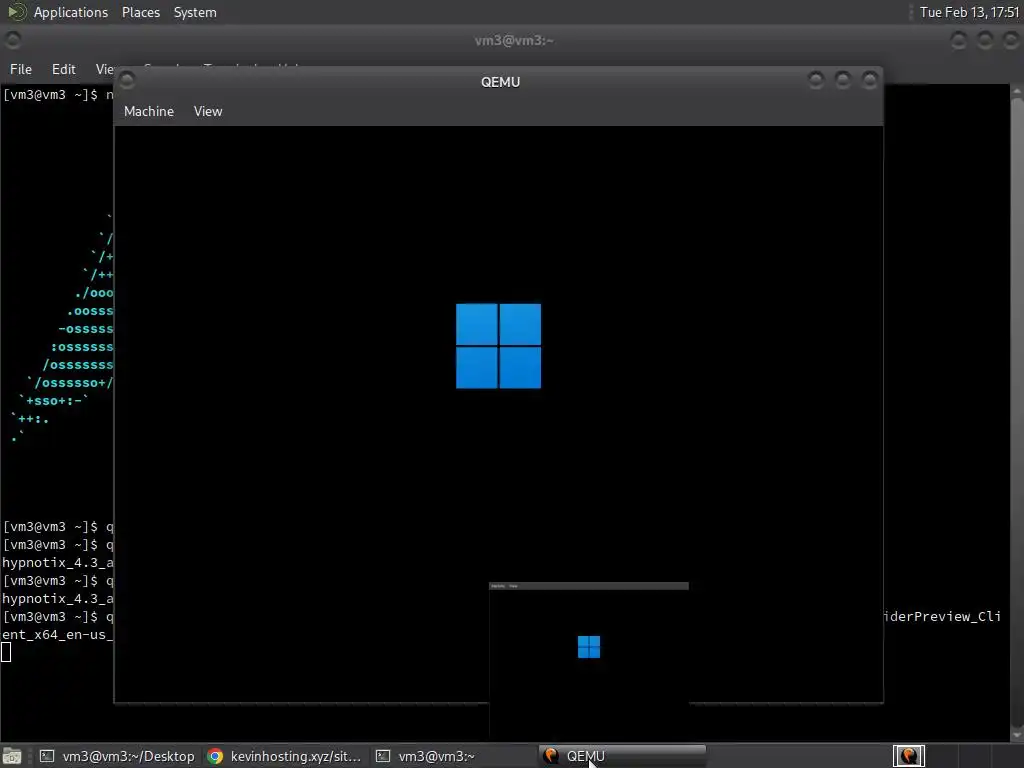Click the QEMU window preview thumbnail
The height and width of the screenshot is (768, 1024).
tap(588, 660)
